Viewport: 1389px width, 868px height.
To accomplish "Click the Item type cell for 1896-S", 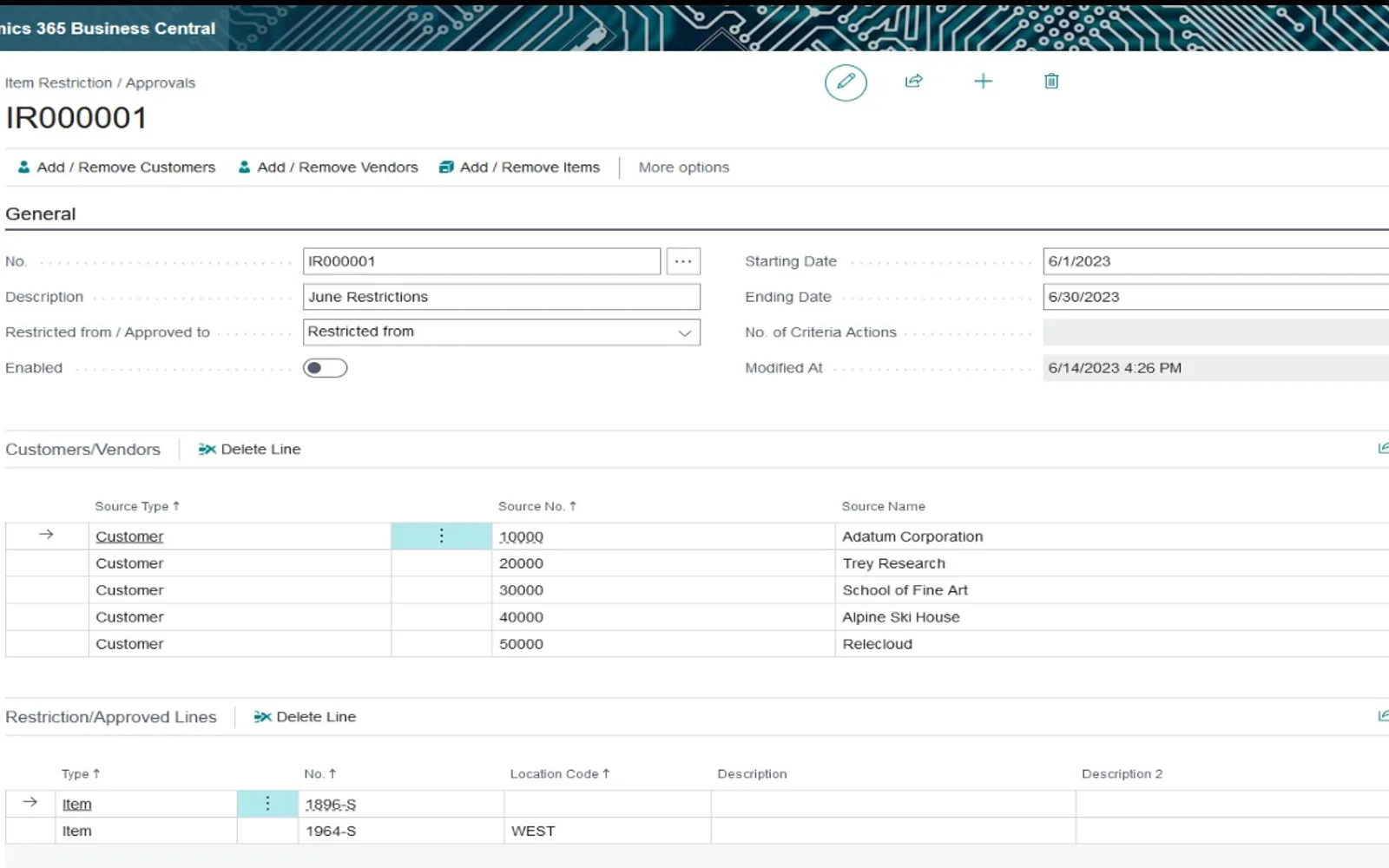I will click(x=146, y=804).
